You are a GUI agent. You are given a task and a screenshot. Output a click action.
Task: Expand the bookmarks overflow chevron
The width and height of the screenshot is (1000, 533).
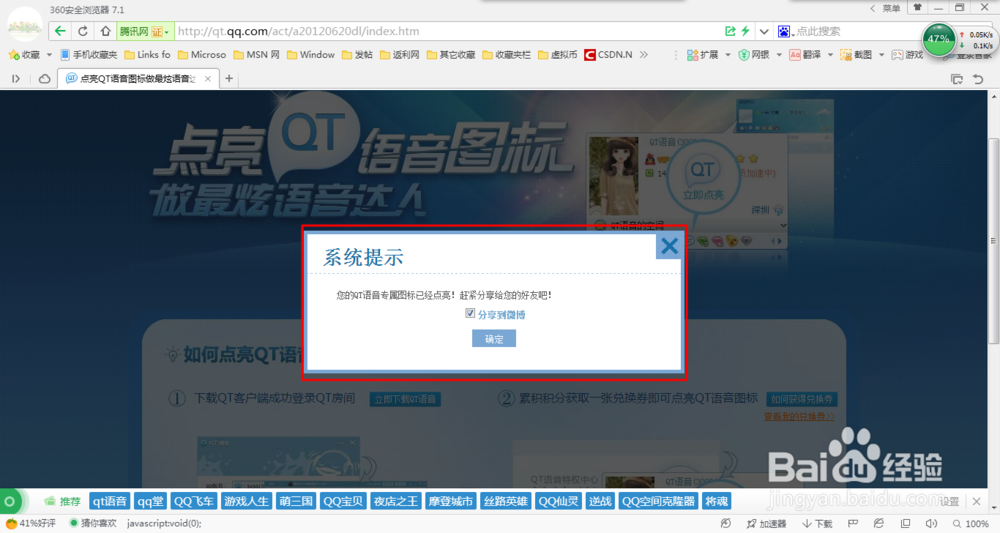point(643,55)
